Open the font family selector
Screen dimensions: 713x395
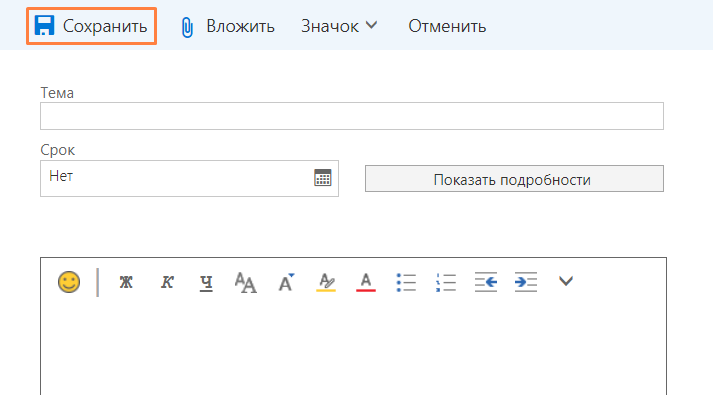tap(246, 282)
